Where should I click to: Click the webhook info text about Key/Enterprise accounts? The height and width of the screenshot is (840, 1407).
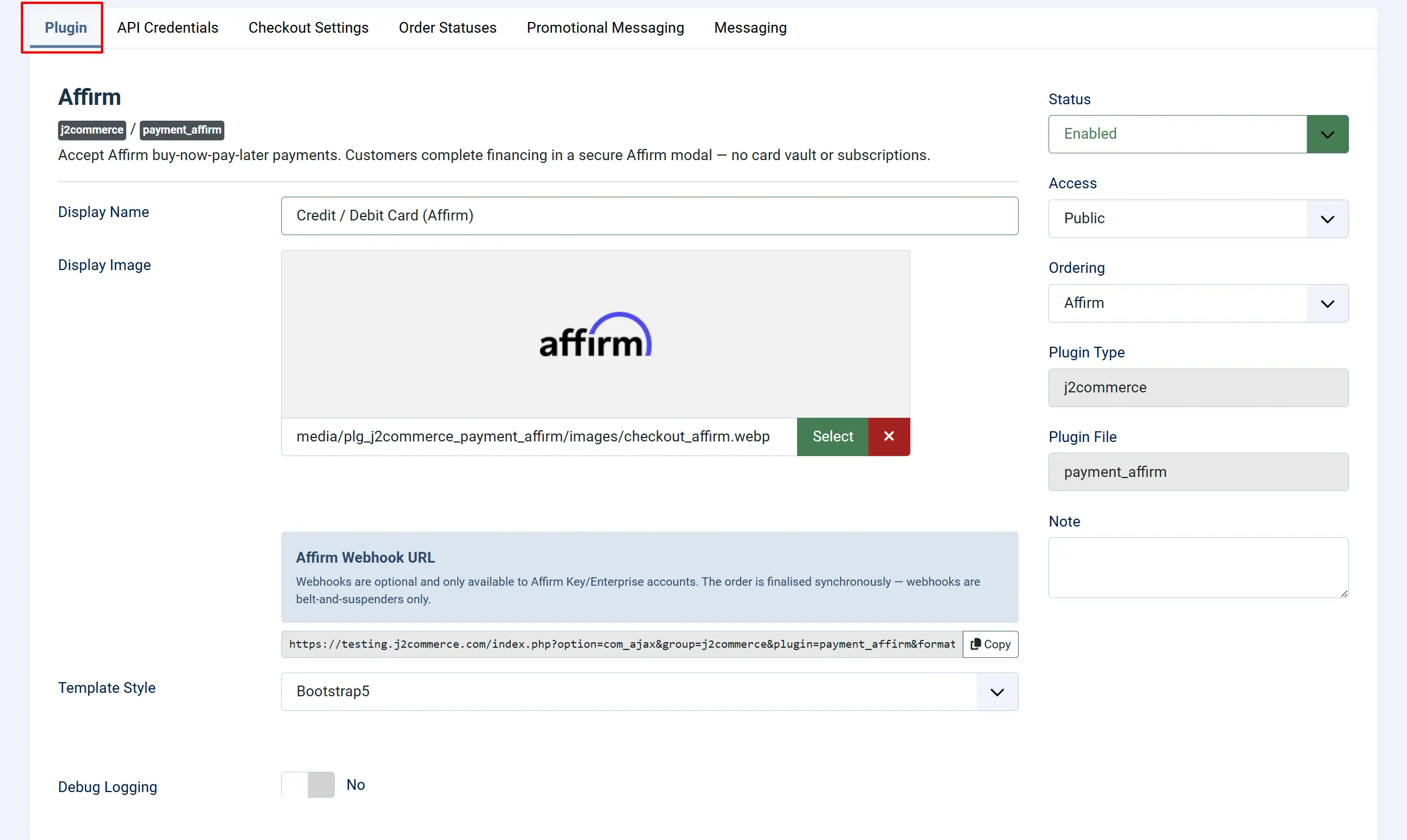(638, 590)
